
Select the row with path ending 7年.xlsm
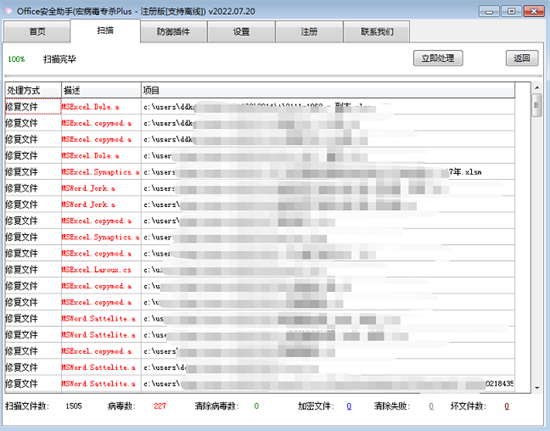(260, 172)
